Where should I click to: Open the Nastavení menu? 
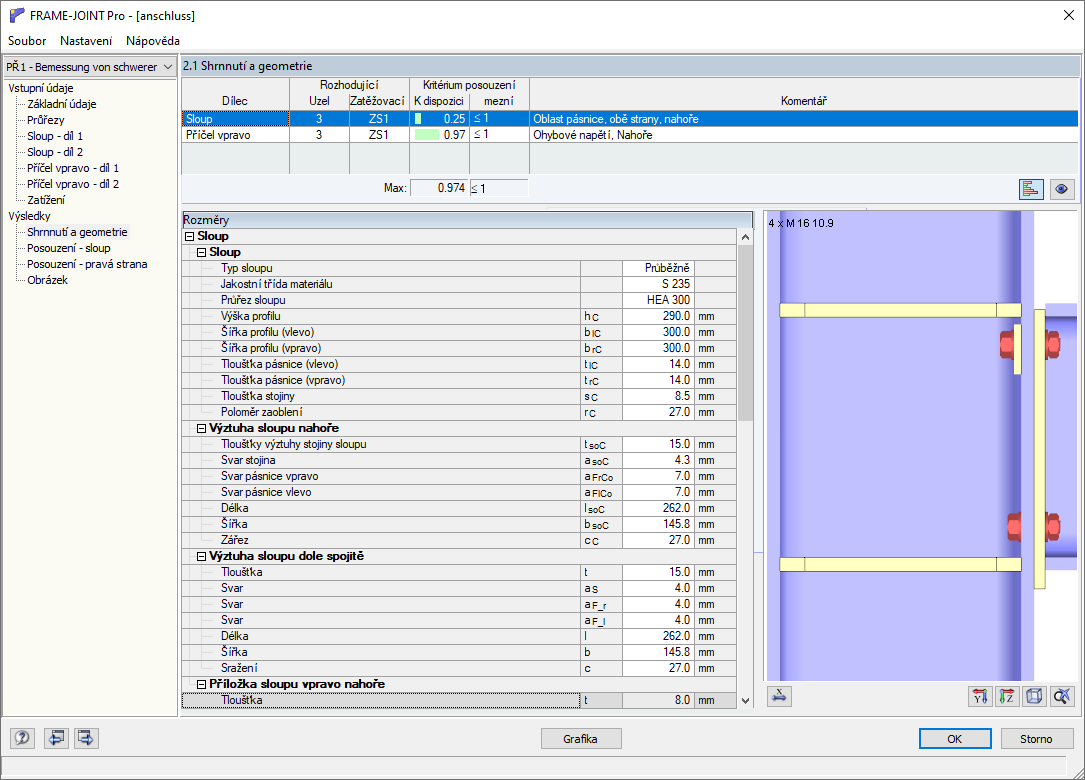pyautogui.click(x=86, y=41)
